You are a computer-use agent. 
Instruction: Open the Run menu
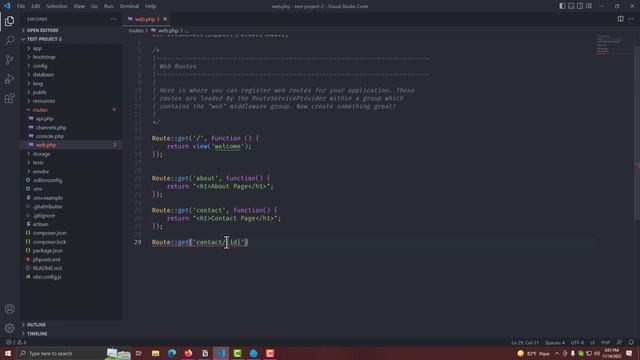109,6
